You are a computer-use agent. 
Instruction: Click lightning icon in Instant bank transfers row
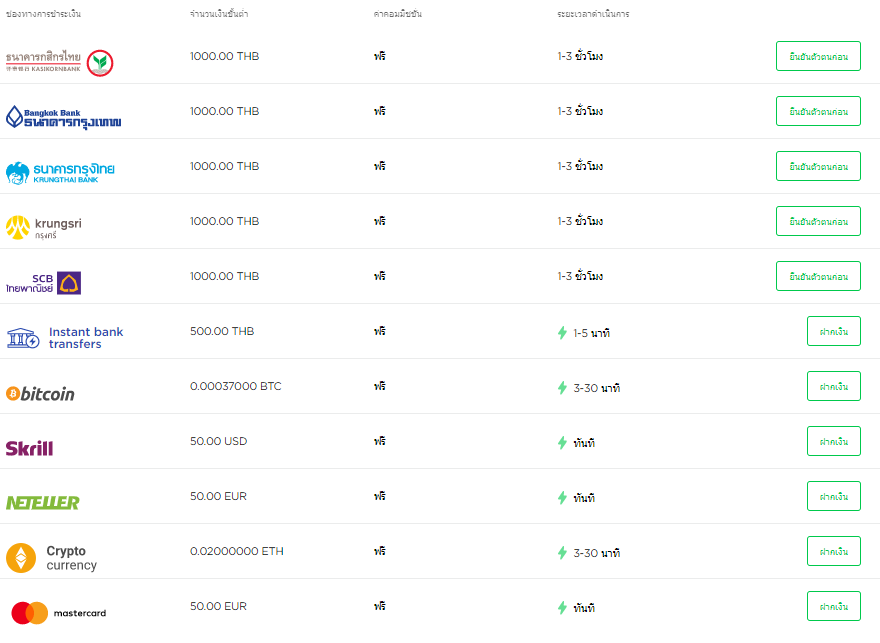point(562,333)
